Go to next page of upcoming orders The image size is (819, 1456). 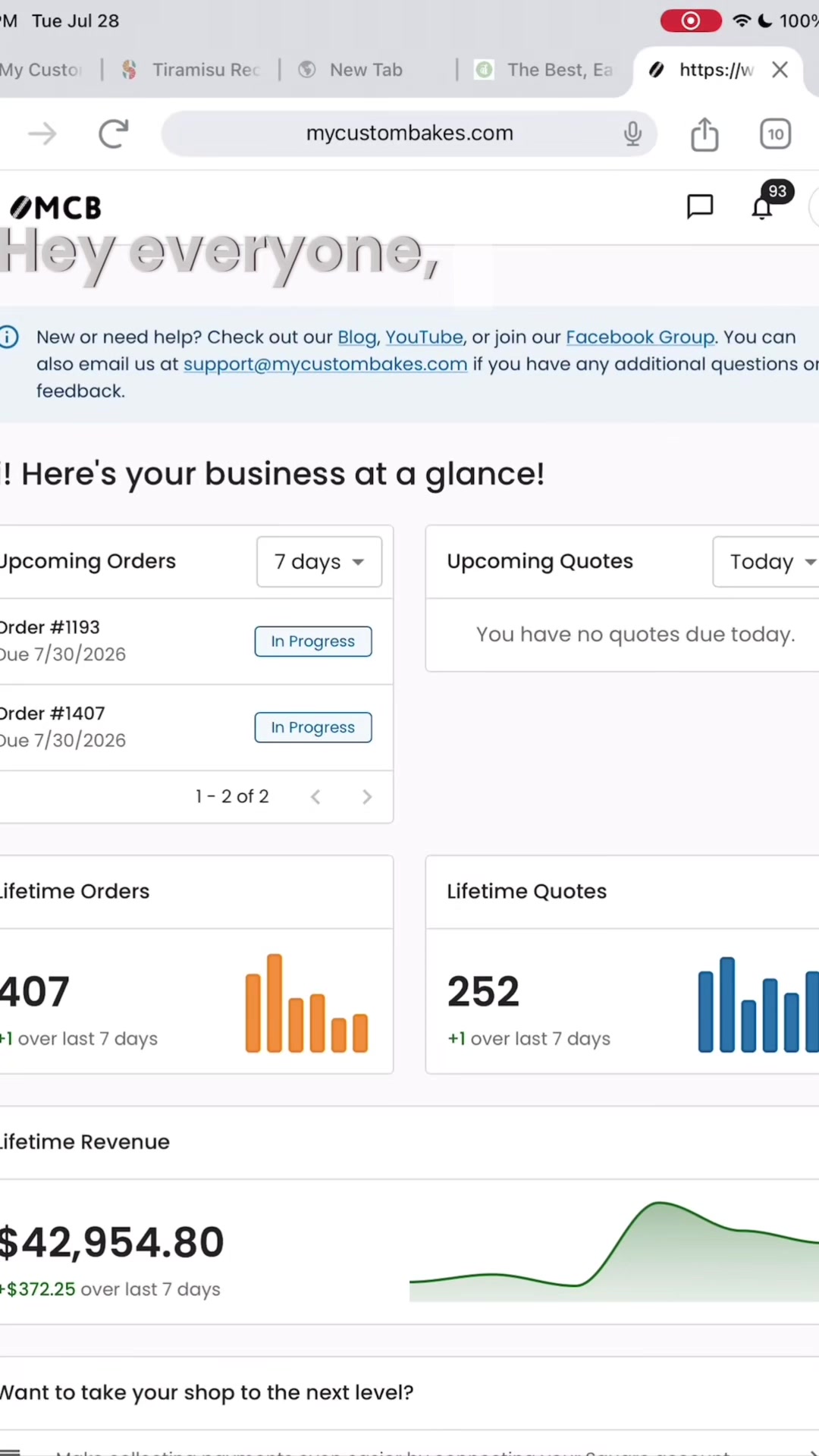pos(367,797)
